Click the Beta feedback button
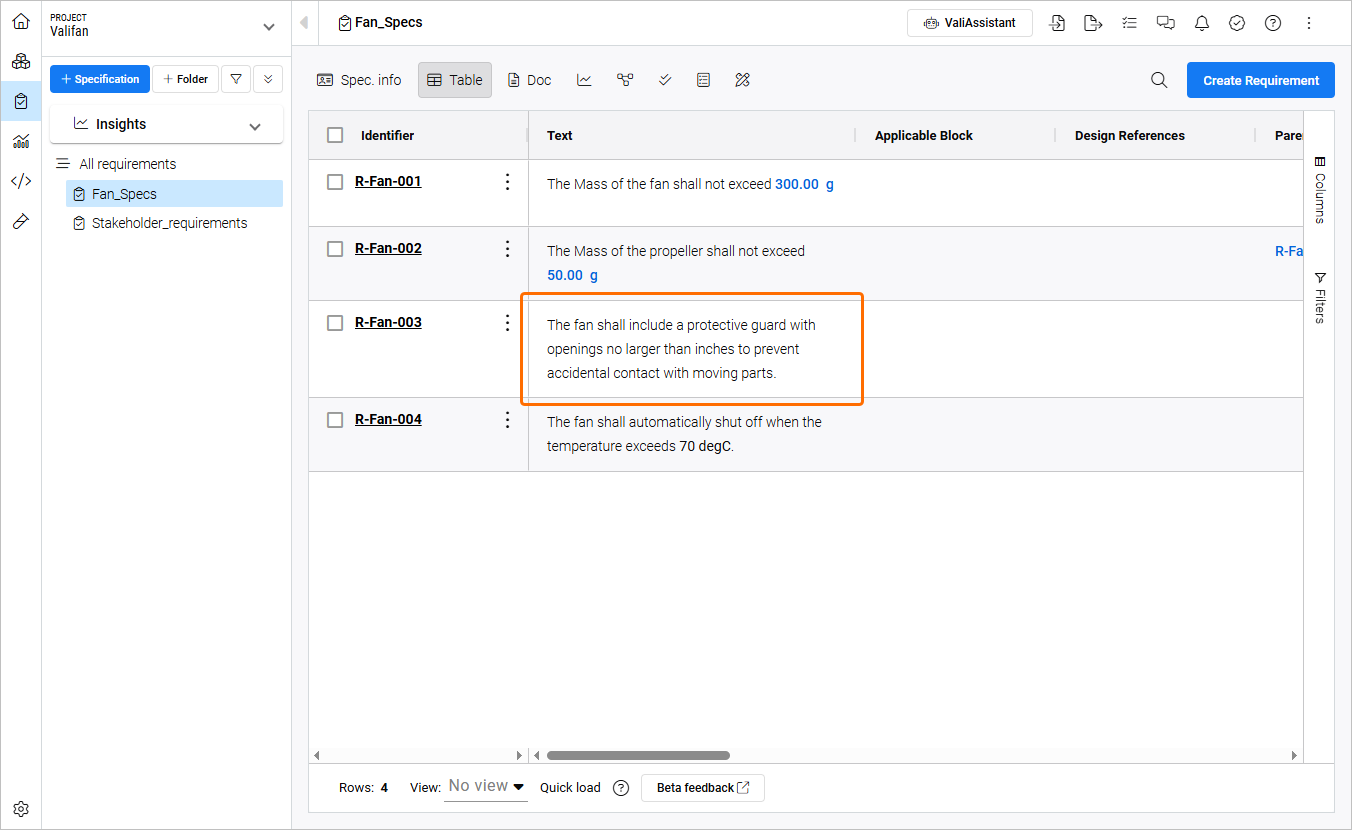 point(703,788)
